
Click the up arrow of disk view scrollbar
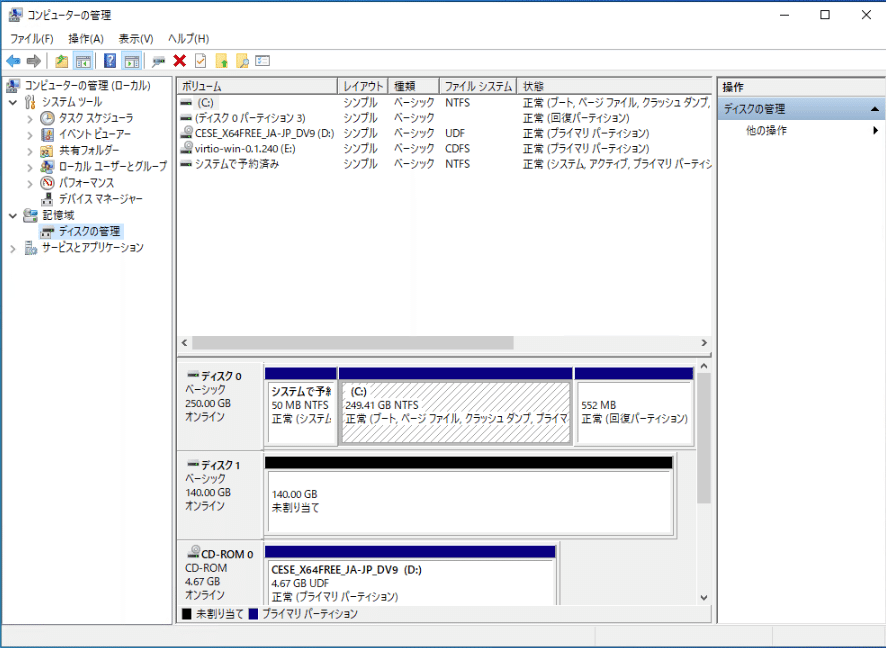pyautogui.click(x=703, y=367)
